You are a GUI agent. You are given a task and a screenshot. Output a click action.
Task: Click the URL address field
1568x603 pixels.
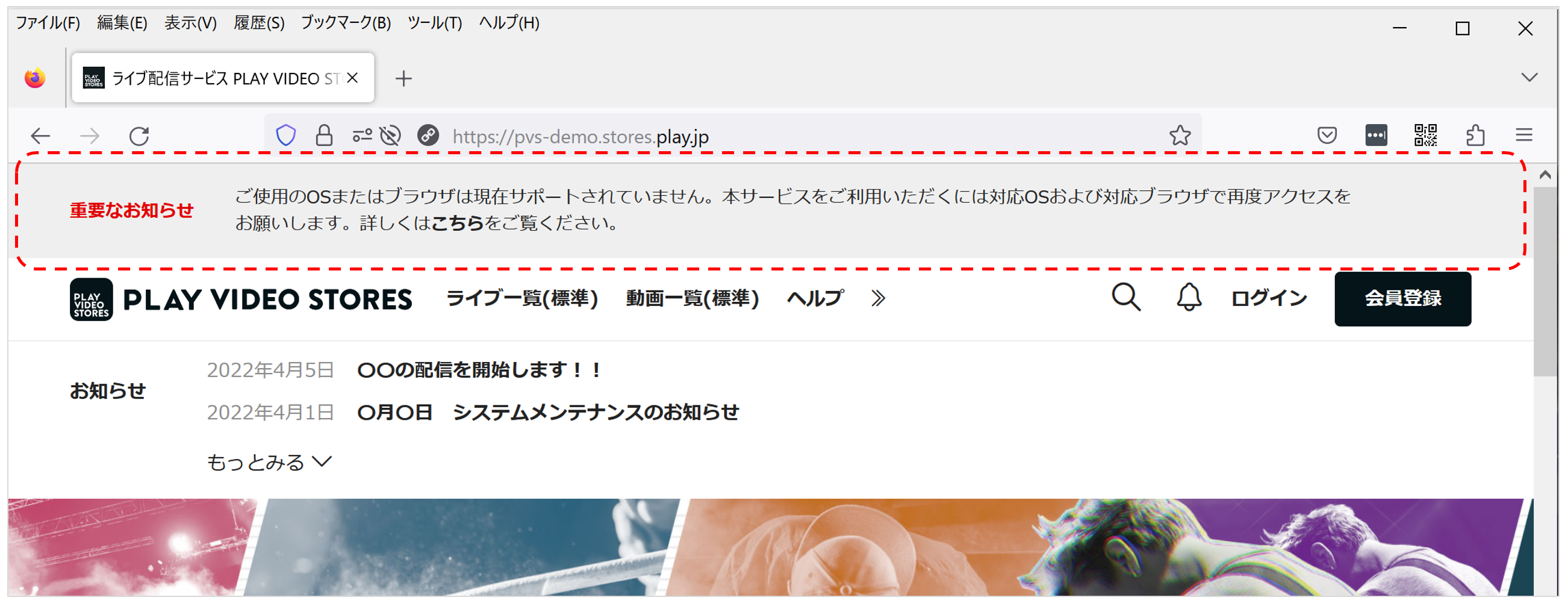[x=803, y=136]
